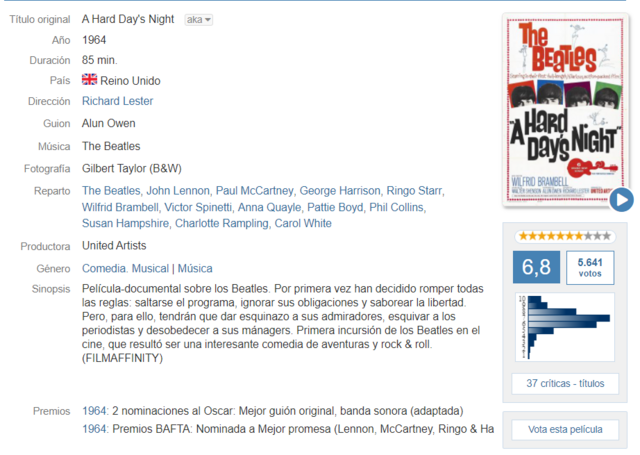Select the Musical genre link

pos(150,269)
